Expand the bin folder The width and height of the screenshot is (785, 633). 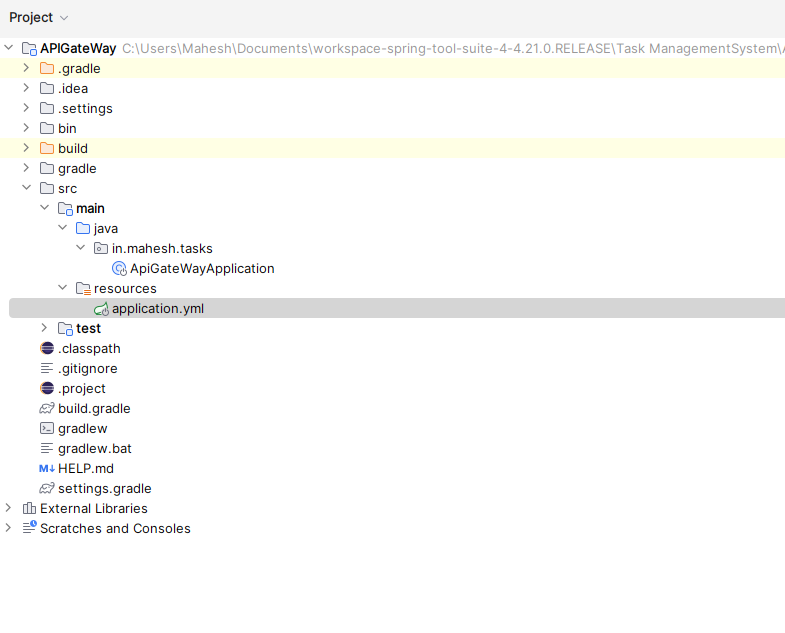(x=27, y=128)
